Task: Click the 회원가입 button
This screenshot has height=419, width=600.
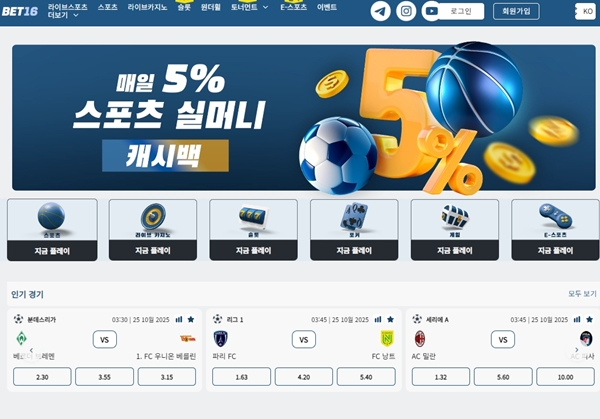Action: click(516, 11)
